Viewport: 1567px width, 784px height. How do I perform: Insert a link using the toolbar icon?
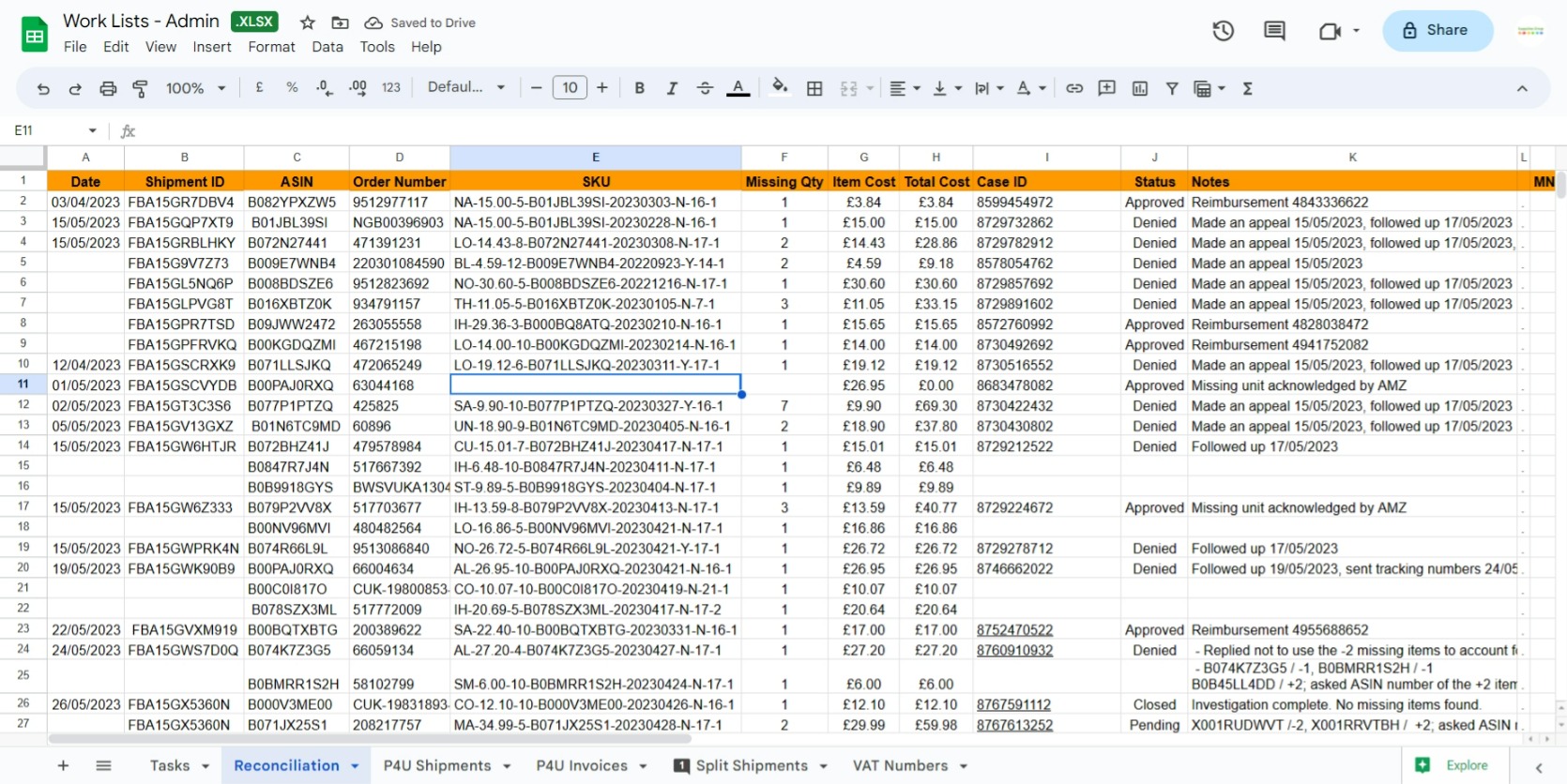coord(1074,88)
